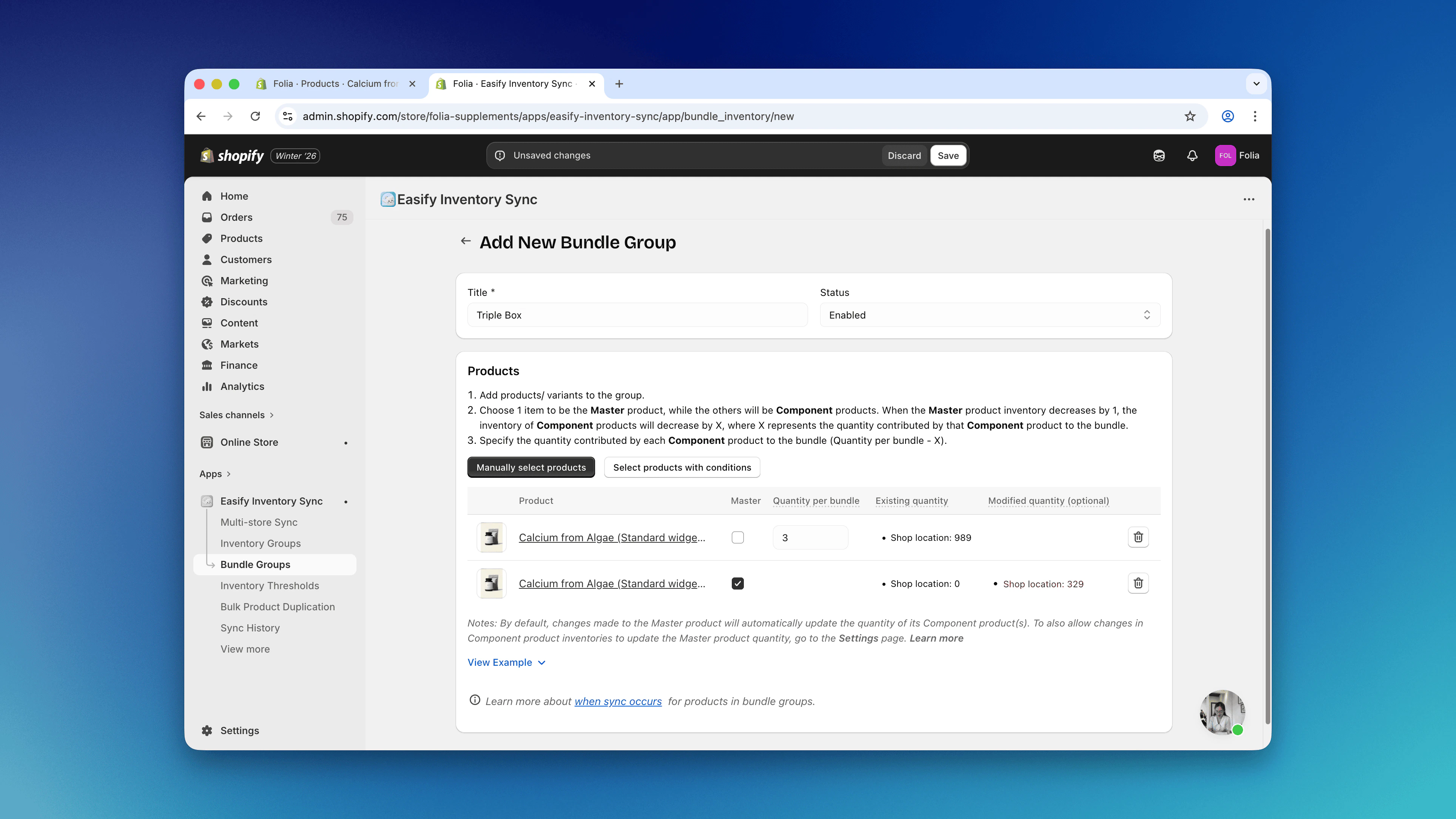The width and height of the screenshot is (1456, 819).
Task: Bookmark this page with the star icon
Action: (1190, 116)
